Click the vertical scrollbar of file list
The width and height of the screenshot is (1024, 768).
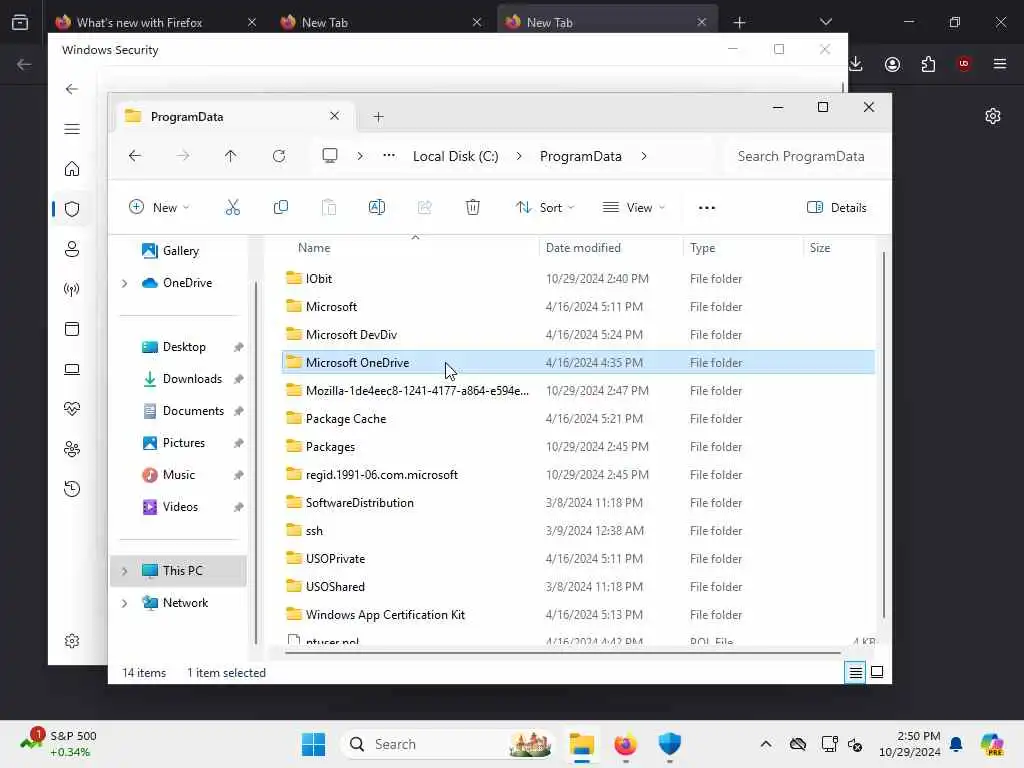click(884, 434)
